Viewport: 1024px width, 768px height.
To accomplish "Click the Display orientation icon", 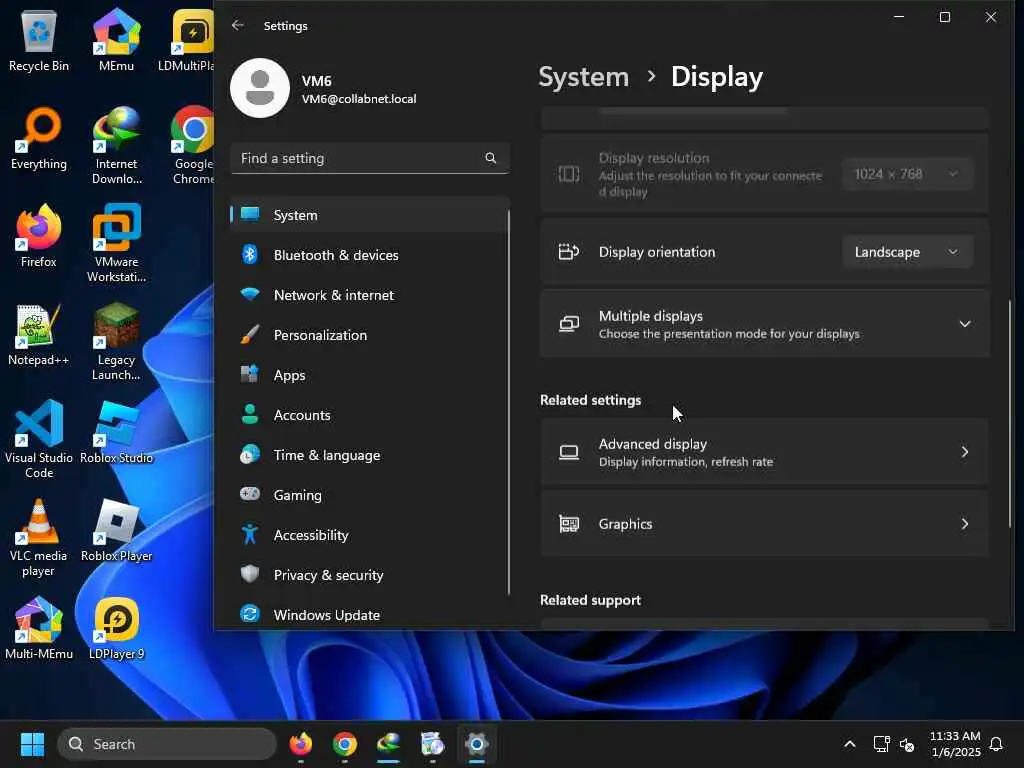I will [x=568, y=252].
